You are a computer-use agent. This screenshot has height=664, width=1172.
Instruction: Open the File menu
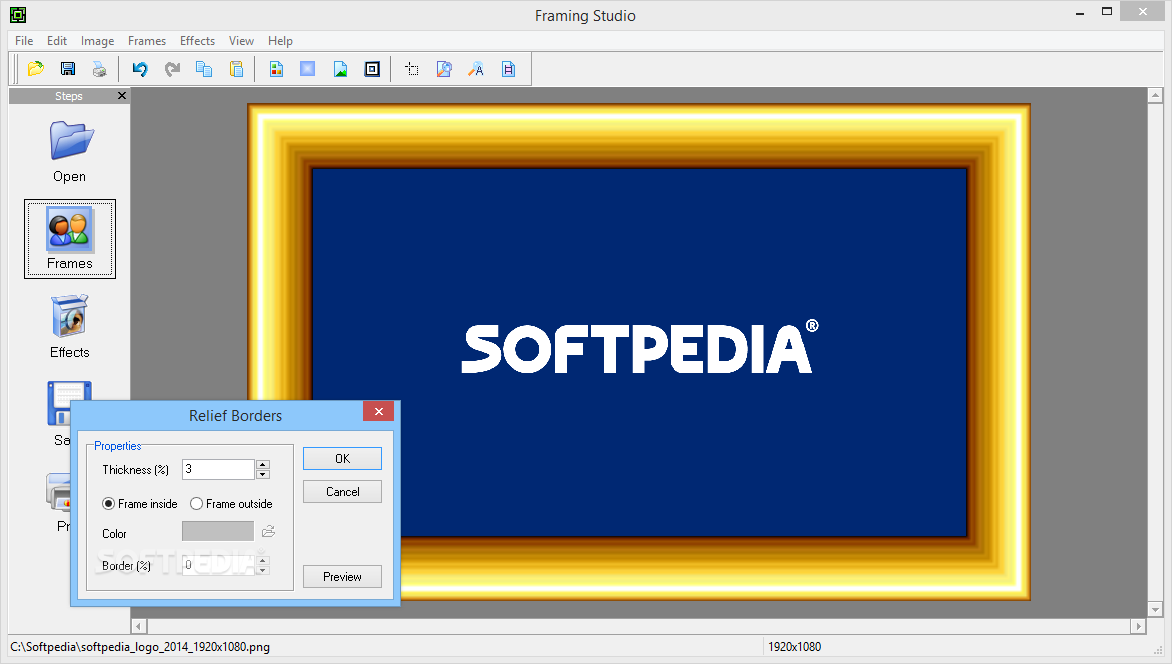[x=24, y=40]
